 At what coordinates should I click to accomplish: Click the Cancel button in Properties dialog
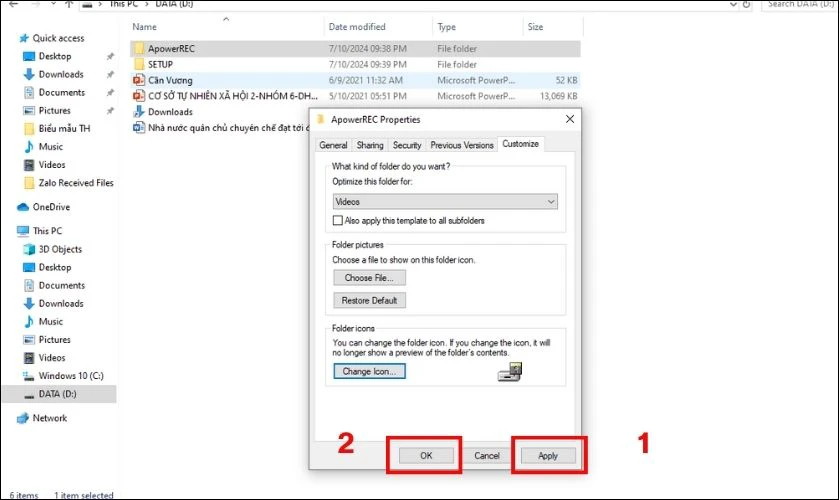[x=487, y=456]
